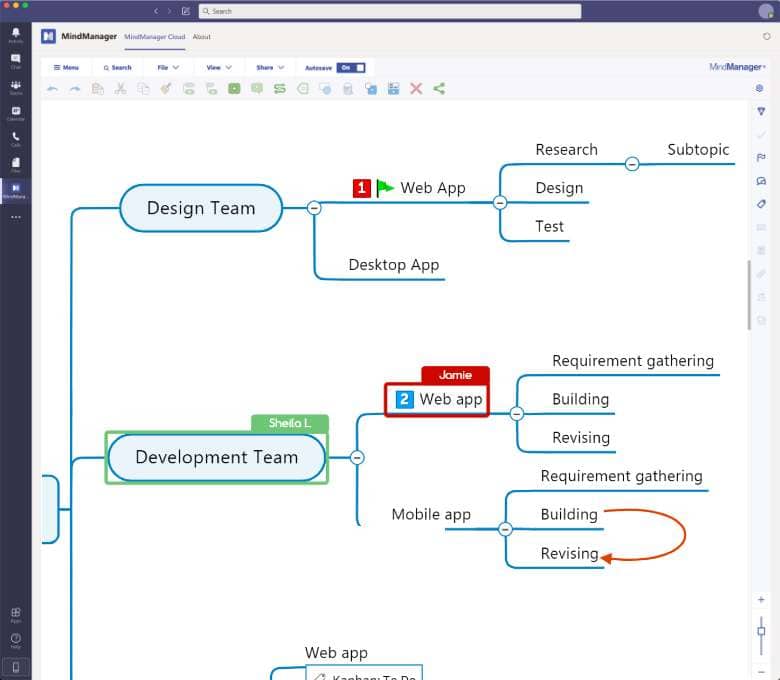This screenshot has height=680, width=780.
Task: Click the green Add Topic icon
Action: click(234, 89)
